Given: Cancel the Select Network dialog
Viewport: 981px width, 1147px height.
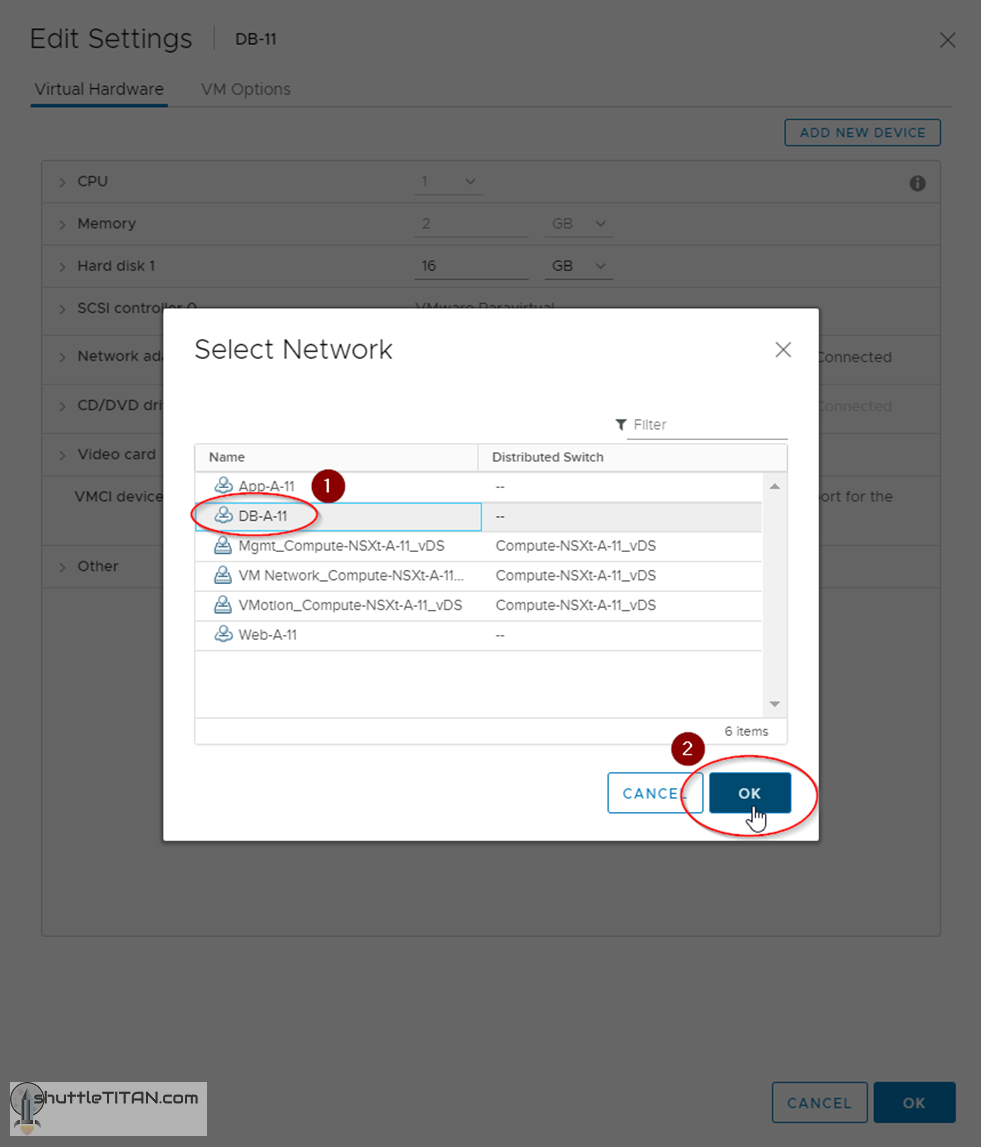Looking at the screenshot, I should (x=650, y=793).
